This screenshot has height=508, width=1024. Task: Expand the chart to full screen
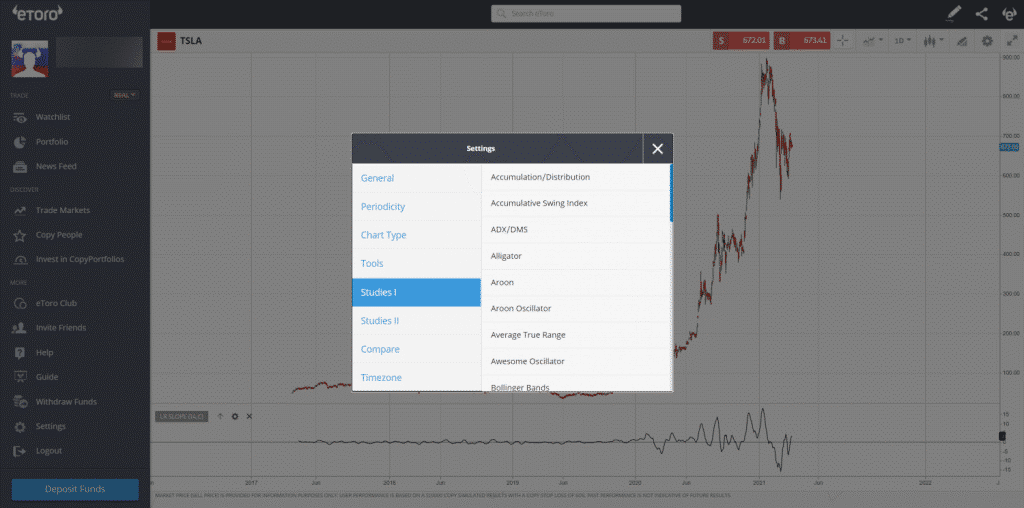1012,40
